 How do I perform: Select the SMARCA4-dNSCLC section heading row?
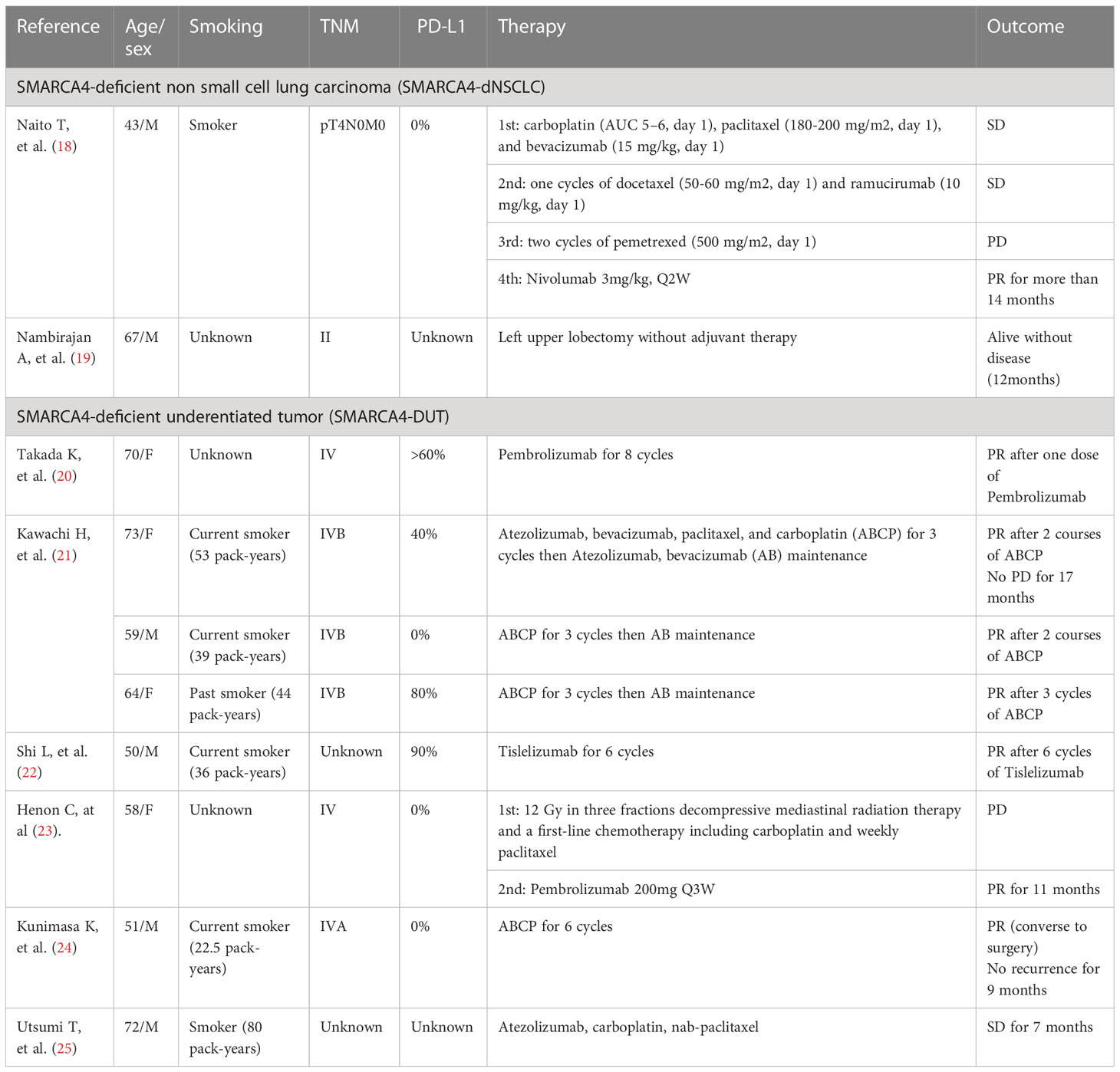560,87
